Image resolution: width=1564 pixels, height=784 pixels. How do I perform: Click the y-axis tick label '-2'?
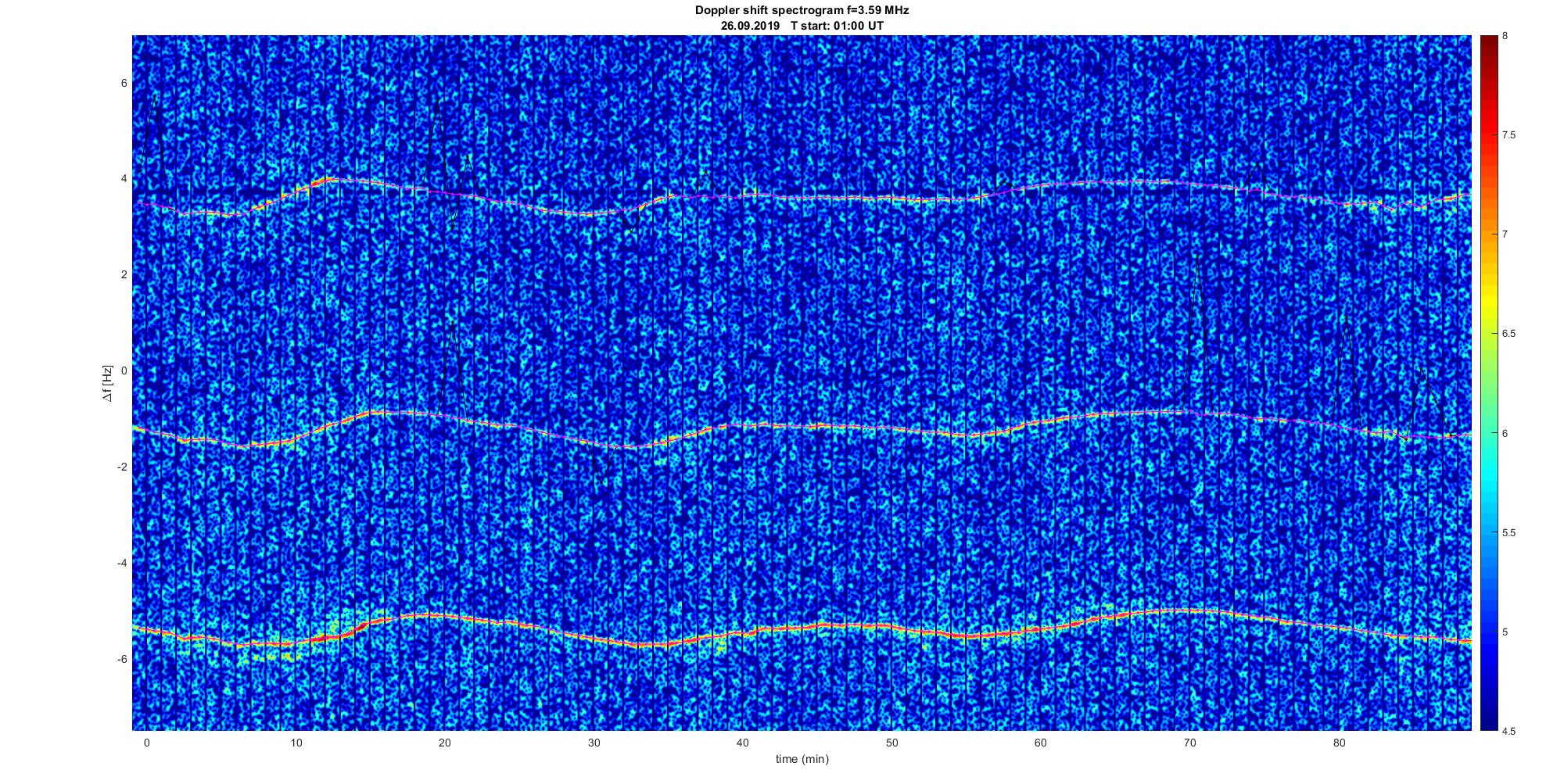121,467
